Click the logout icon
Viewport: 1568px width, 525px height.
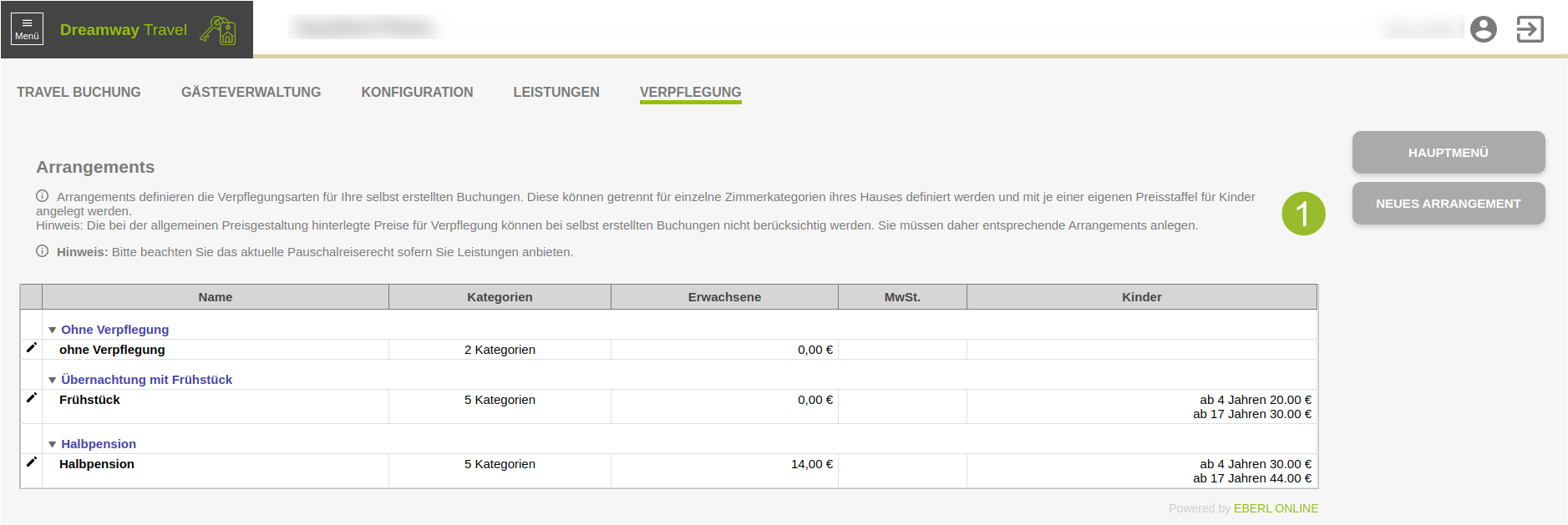[1530, 29]
